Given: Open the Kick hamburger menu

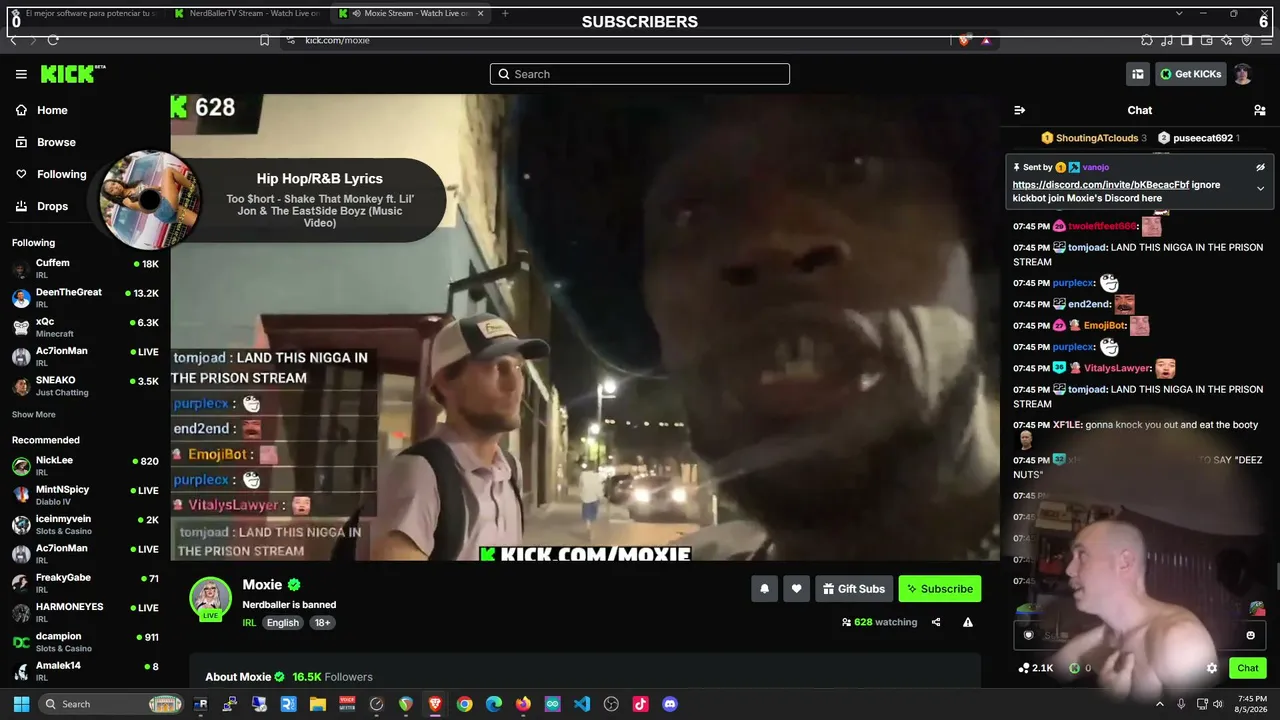Looking at the screenshot, I should (x=21, y=74).
